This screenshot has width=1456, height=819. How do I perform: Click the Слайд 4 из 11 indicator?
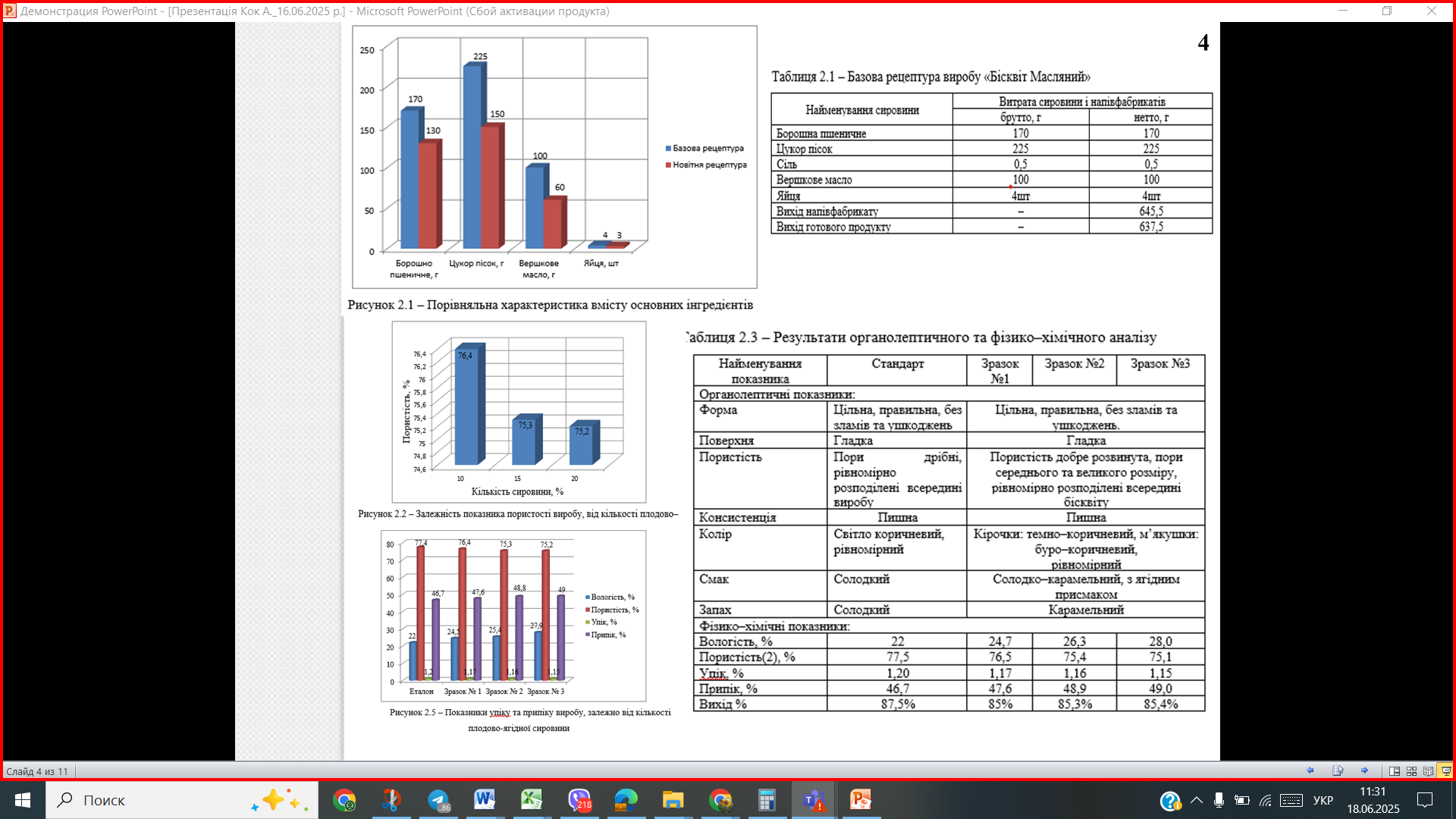click(37, 771)
